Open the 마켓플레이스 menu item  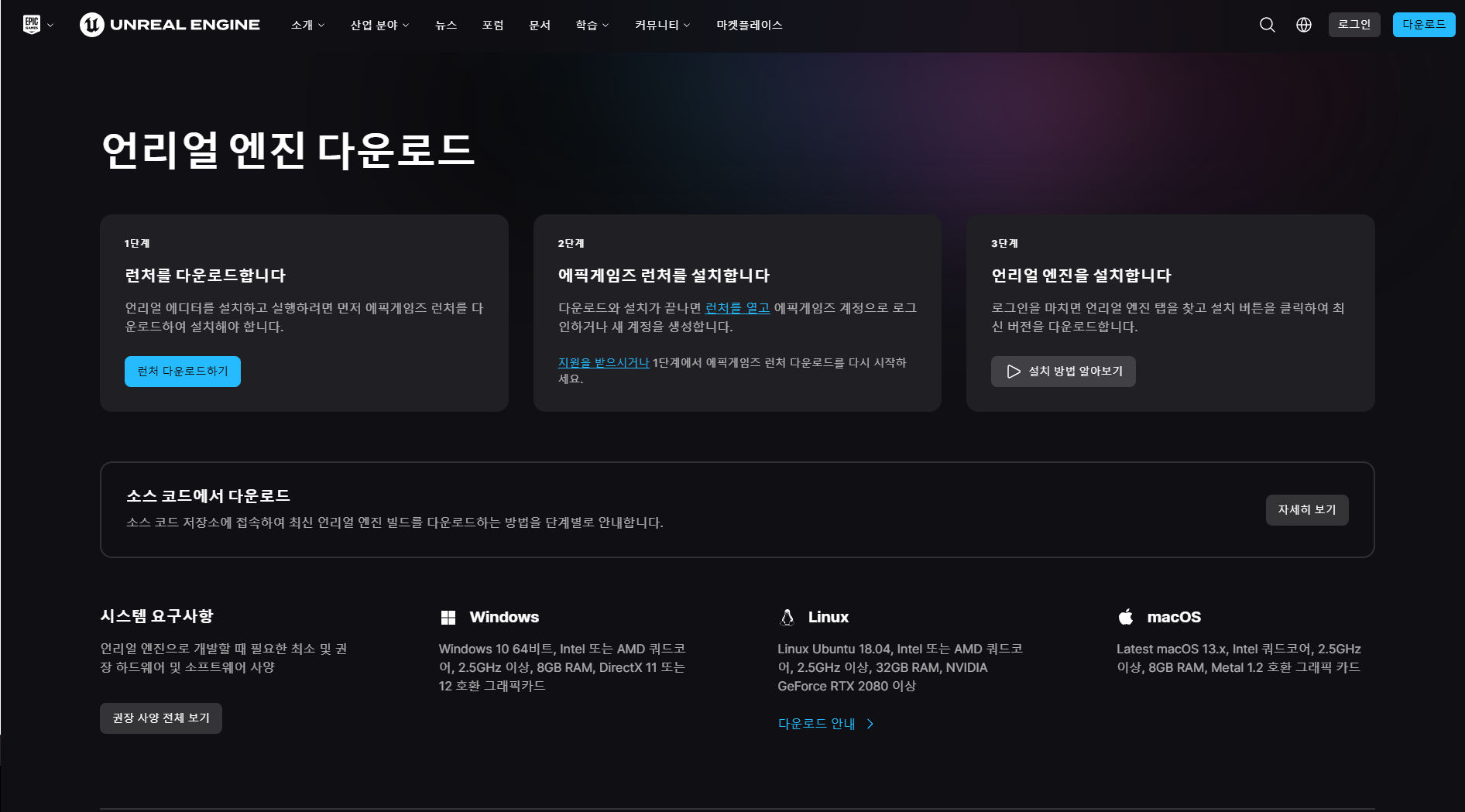coord(750,25)
